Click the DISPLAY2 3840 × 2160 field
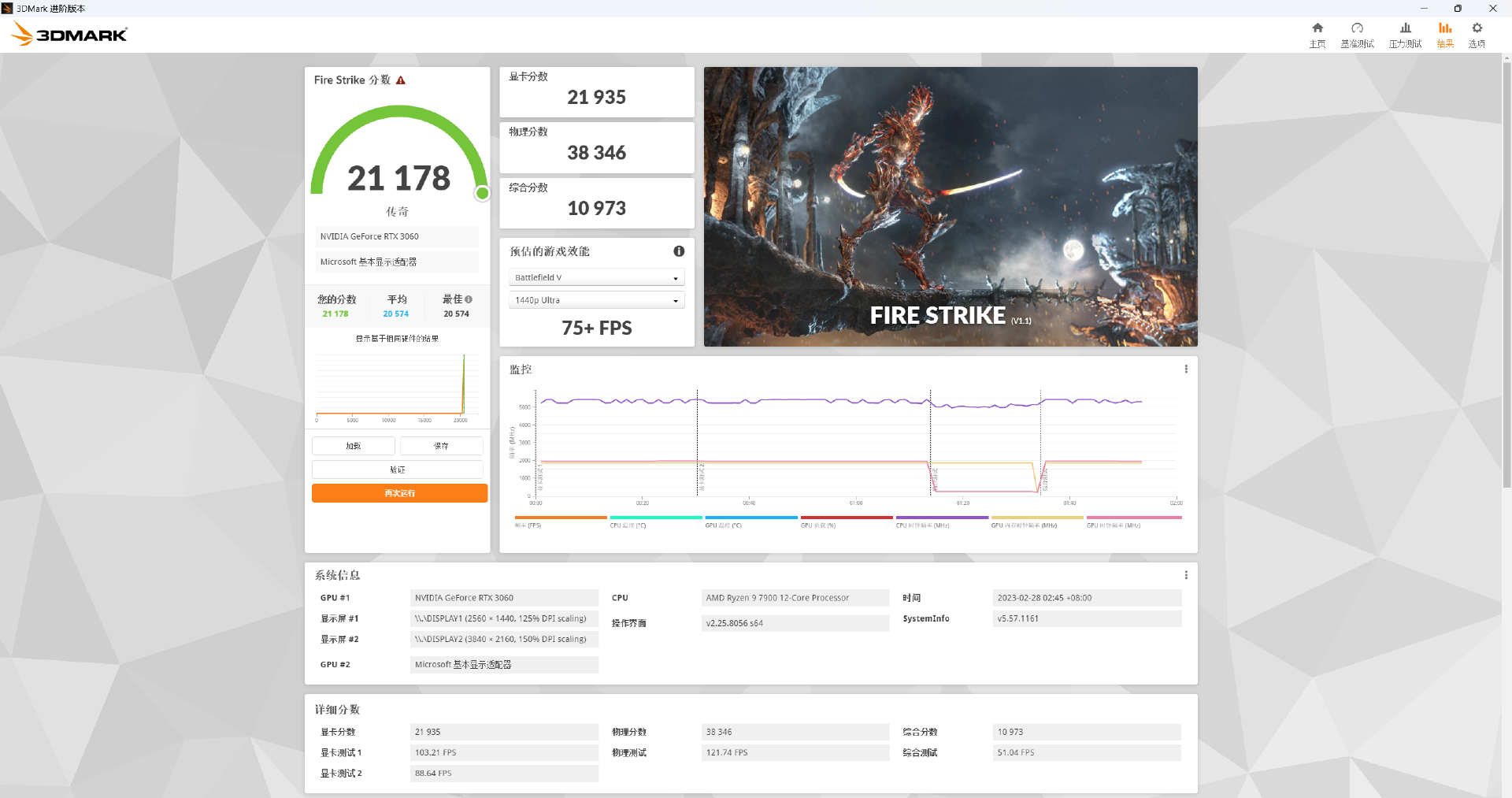Viewport: 1512px width, 798px height. tap(504, 639)
